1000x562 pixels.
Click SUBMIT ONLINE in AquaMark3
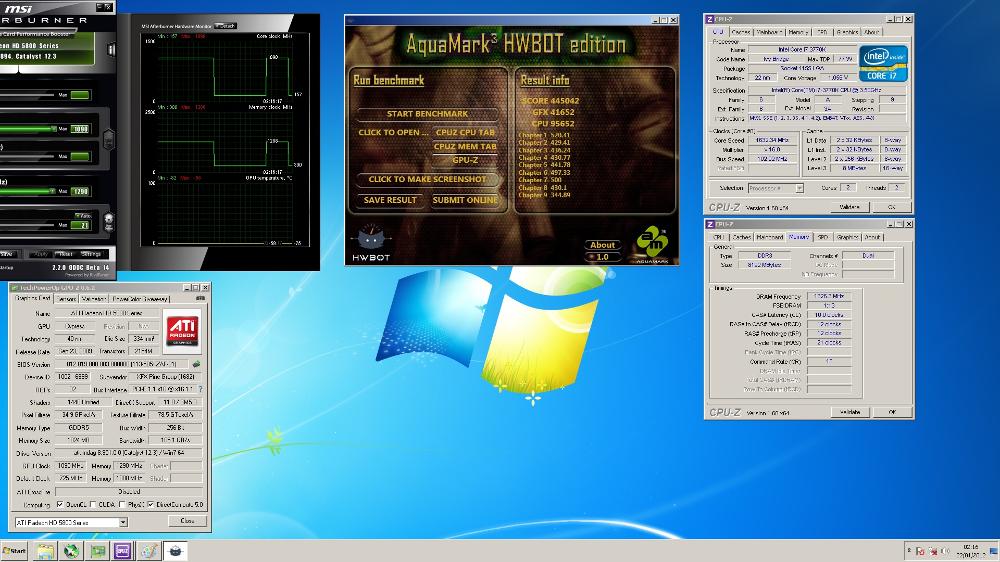pyautogui.click(x=465, y=200)
